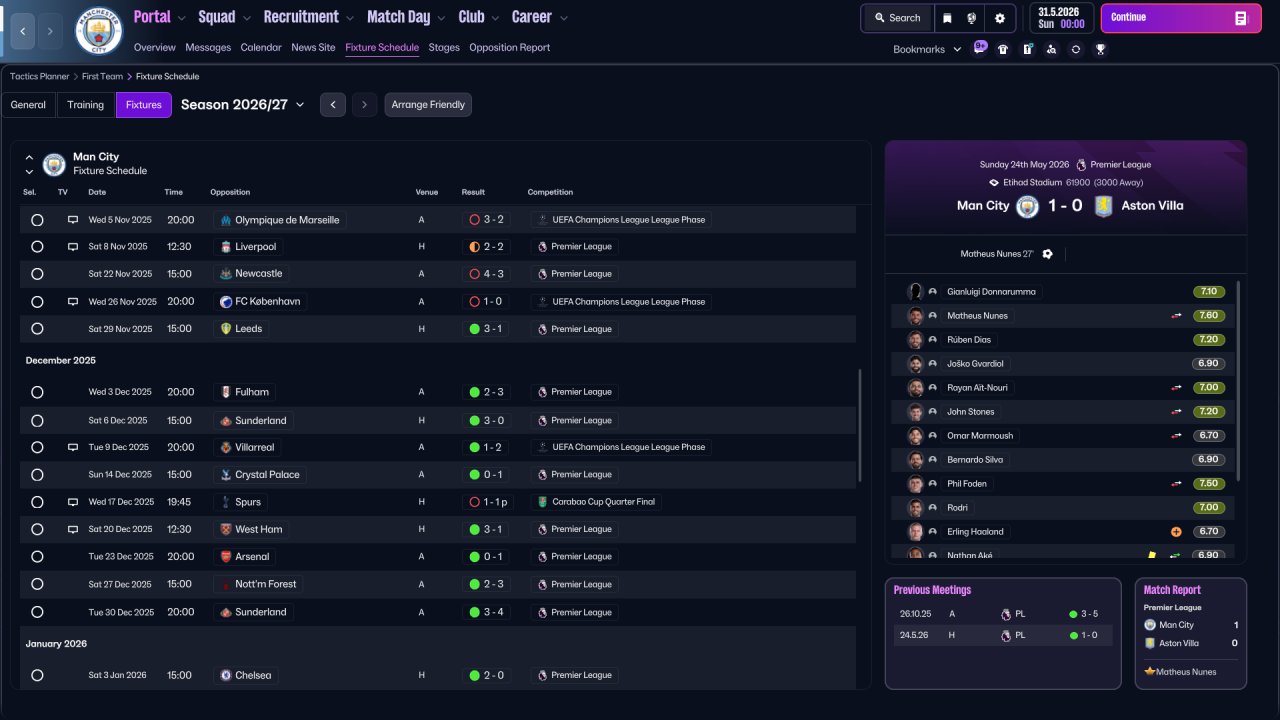Click the up/down chevrons next to Man City schedule
This screenshot has height=720, width=1280.
pyautogui.click(x=29, y=164)
